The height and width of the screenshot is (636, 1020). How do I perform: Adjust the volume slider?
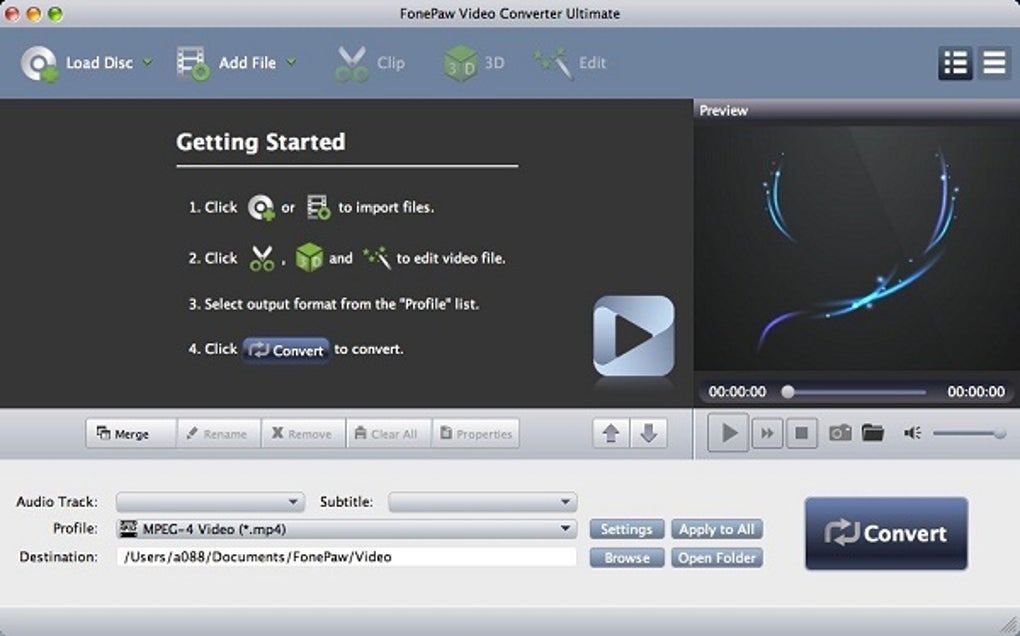click(969, 433)
